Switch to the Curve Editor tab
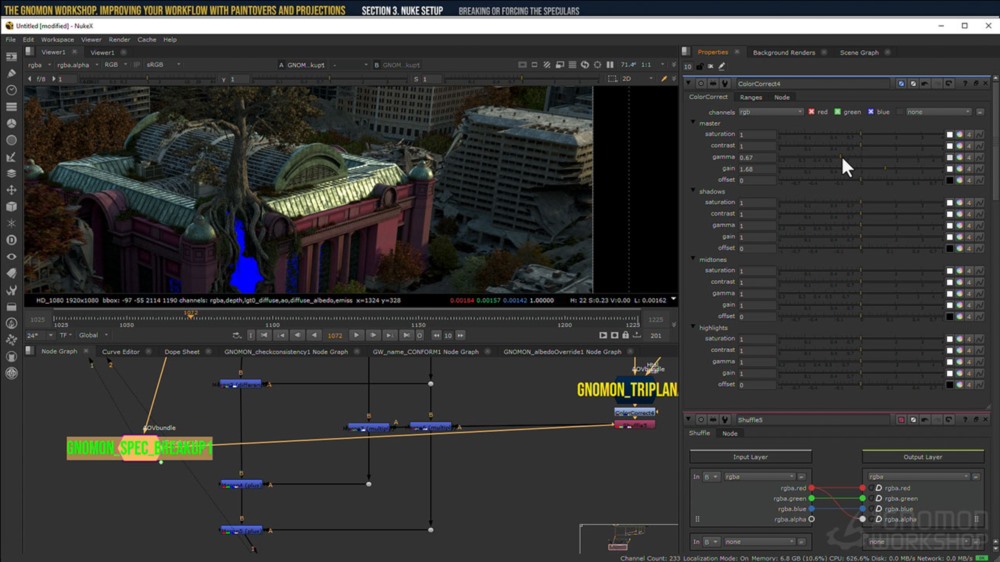The width and height of the screenshot is (1000, 562). pos(121,351)
